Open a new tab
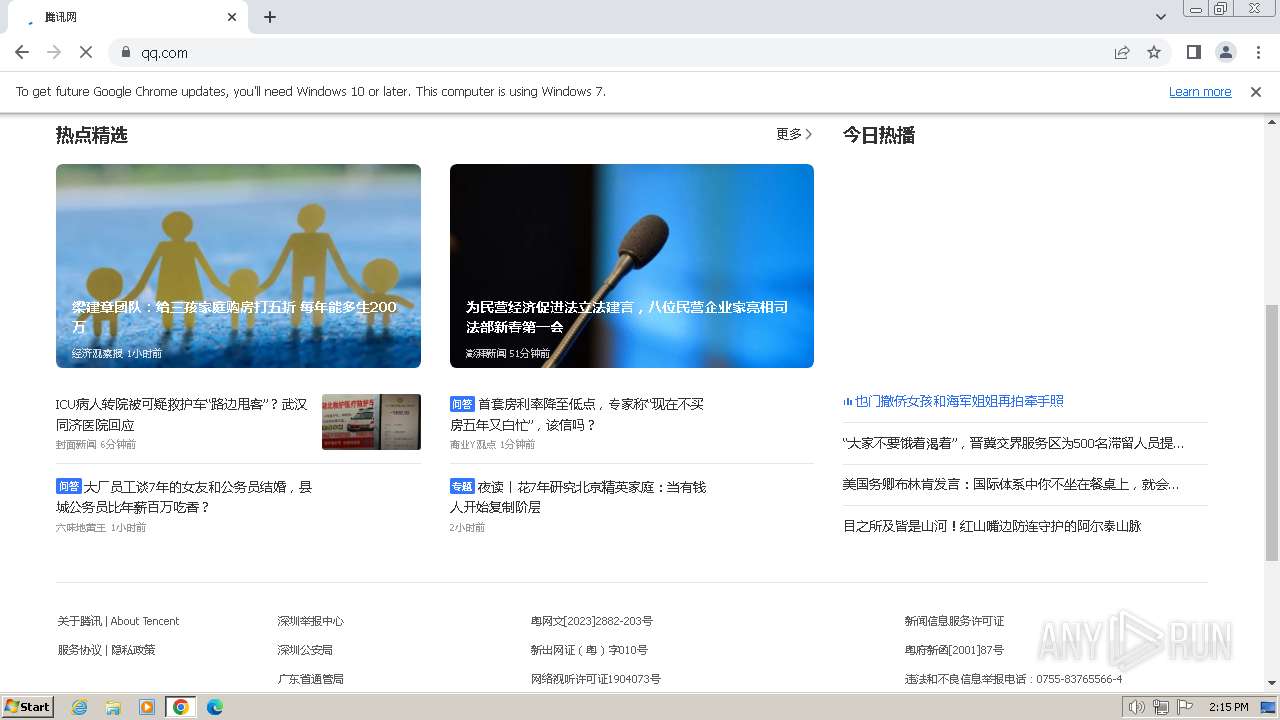The image size is (1280, 720). click(270, 17)
